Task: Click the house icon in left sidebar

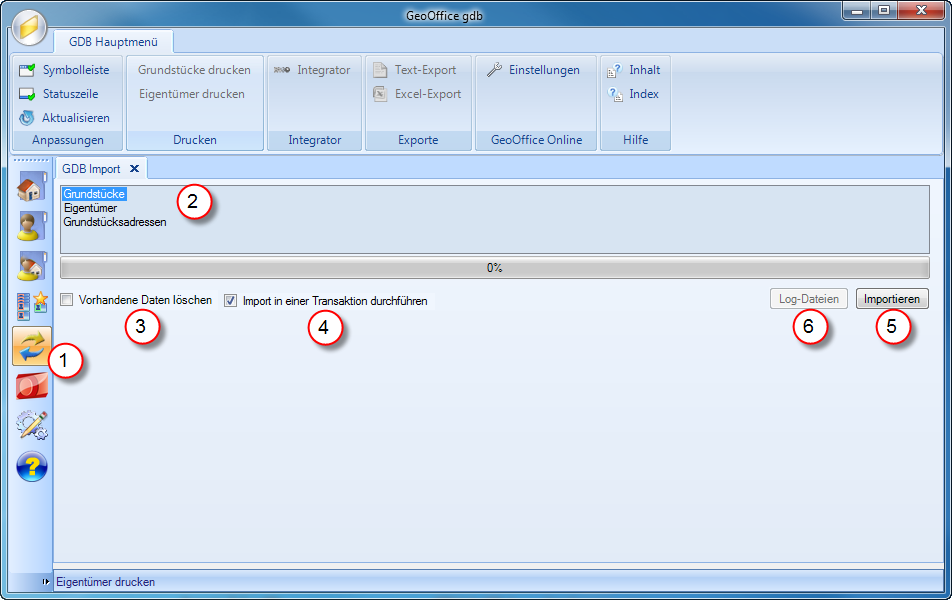Action: (x=31, y=187)
